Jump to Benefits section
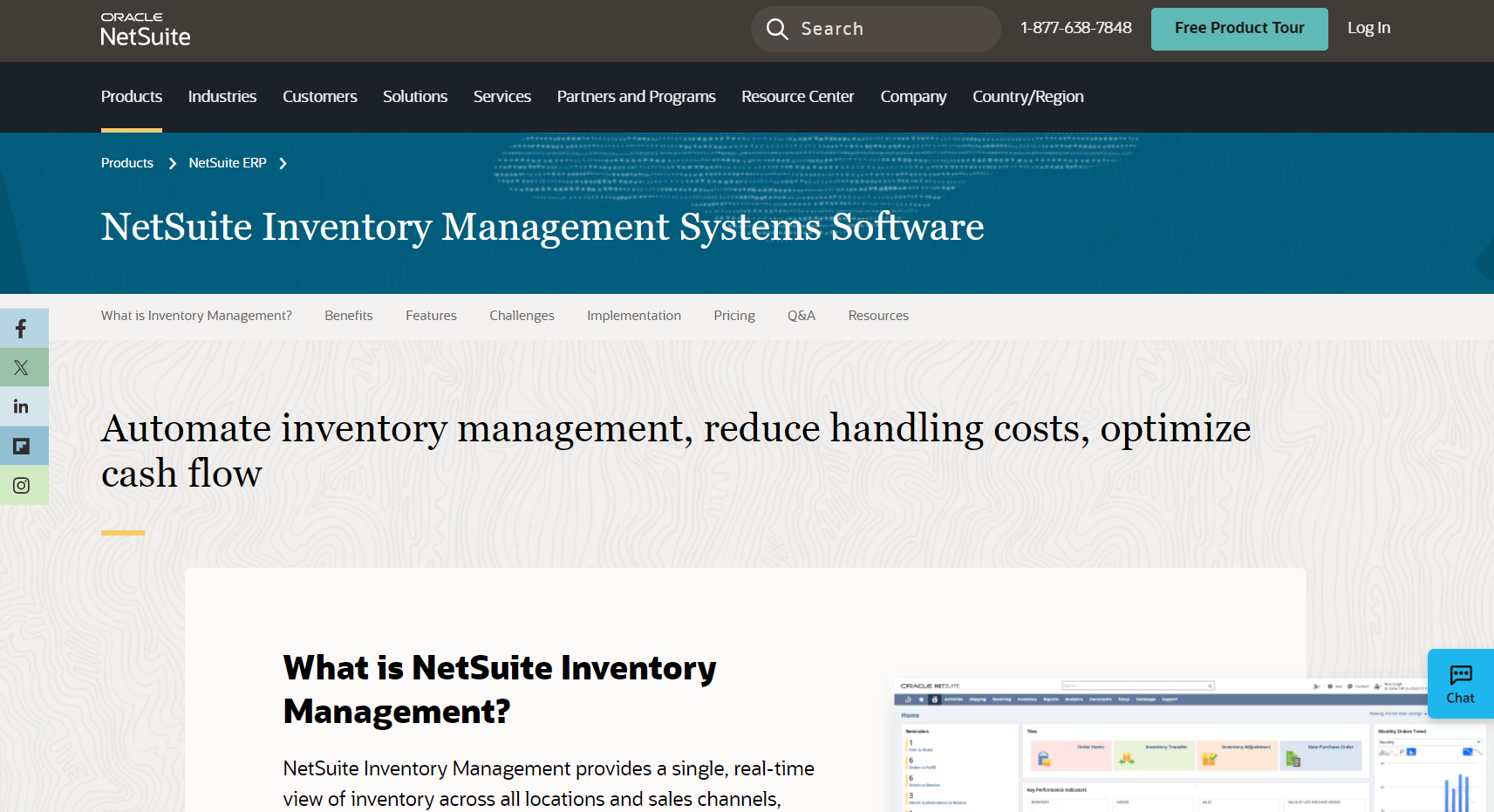 (349, 316)
